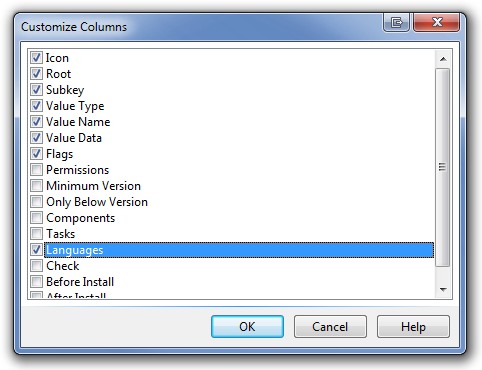The image size is (482, 370).
Task: Enable the Only Below Version column
Action: (36, 202)
